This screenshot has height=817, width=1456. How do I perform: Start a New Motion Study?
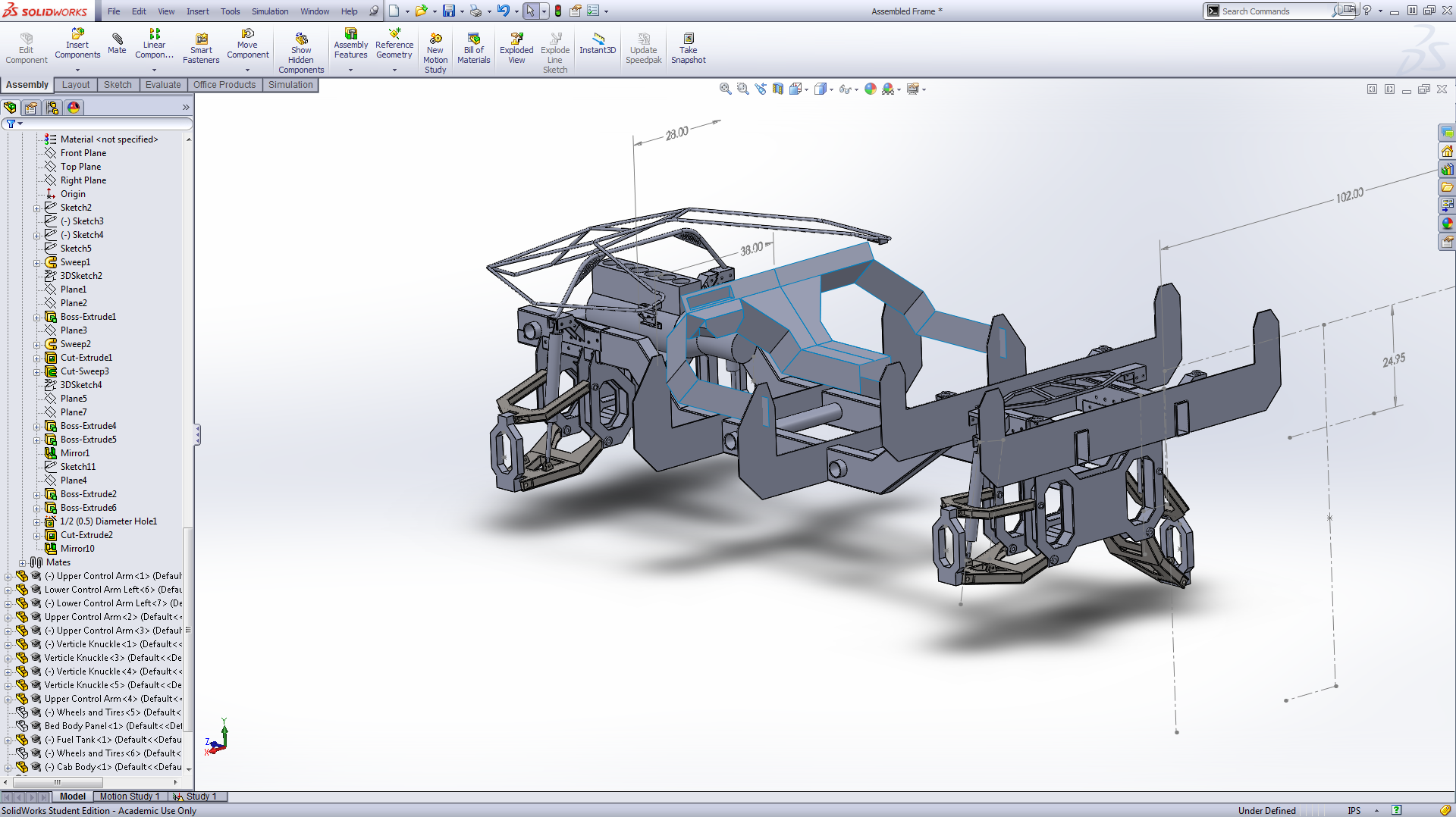(x=435, y=53)
